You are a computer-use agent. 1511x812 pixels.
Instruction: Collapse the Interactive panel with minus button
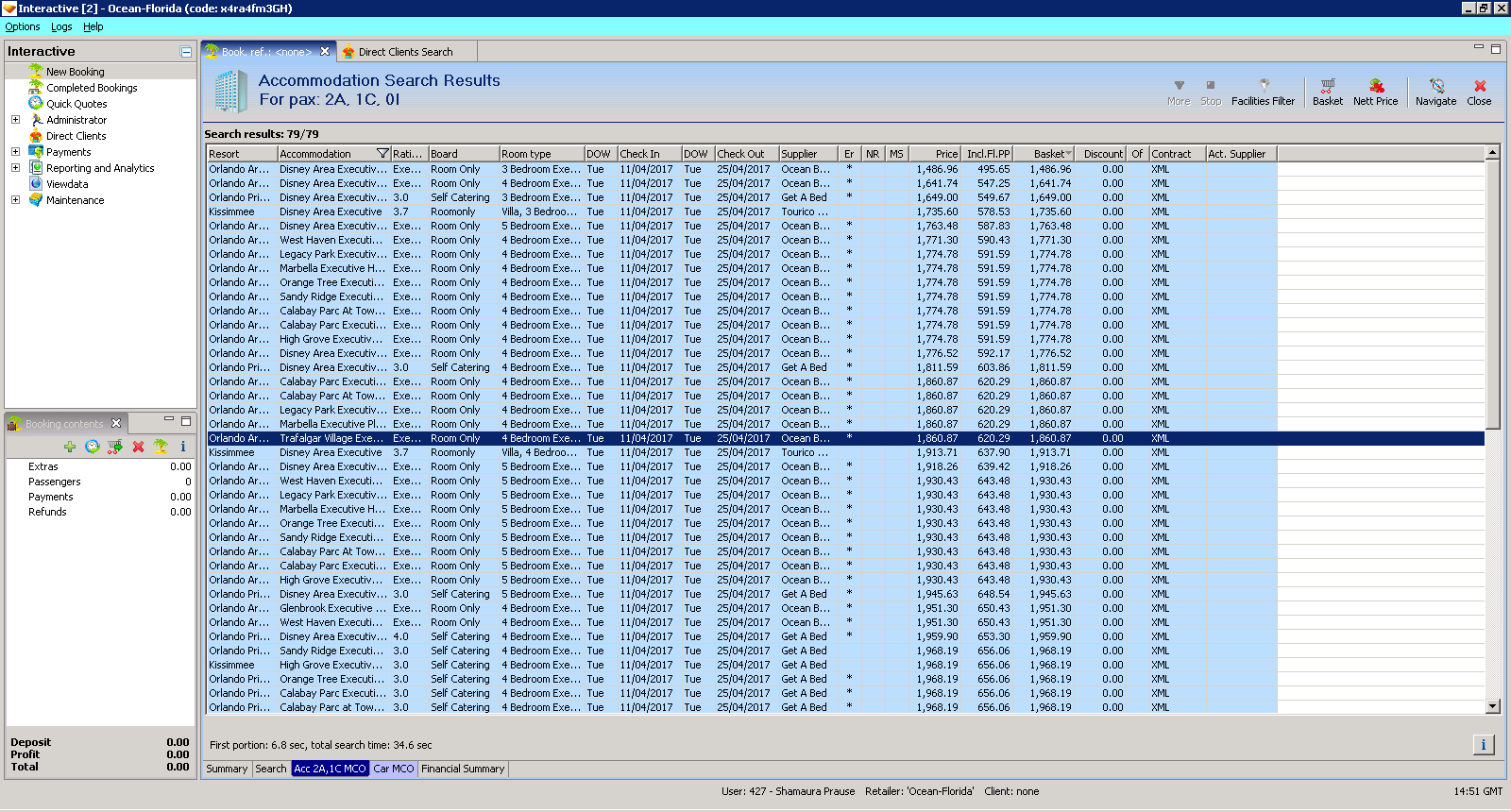coord(186,52)
